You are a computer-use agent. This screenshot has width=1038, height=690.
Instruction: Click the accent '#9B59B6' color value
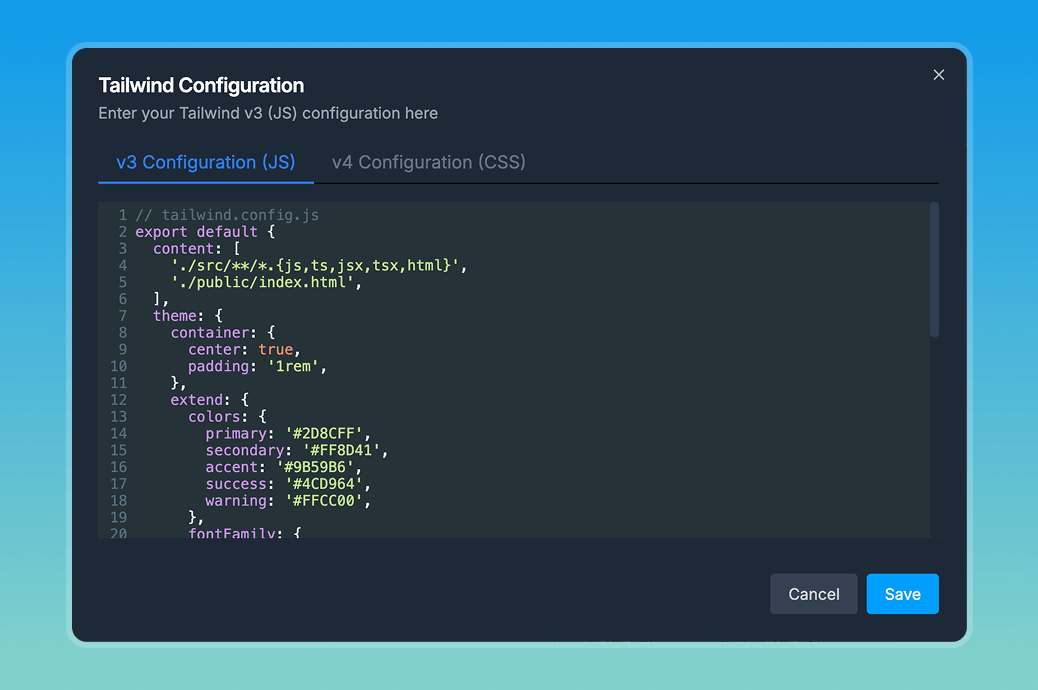315,467
